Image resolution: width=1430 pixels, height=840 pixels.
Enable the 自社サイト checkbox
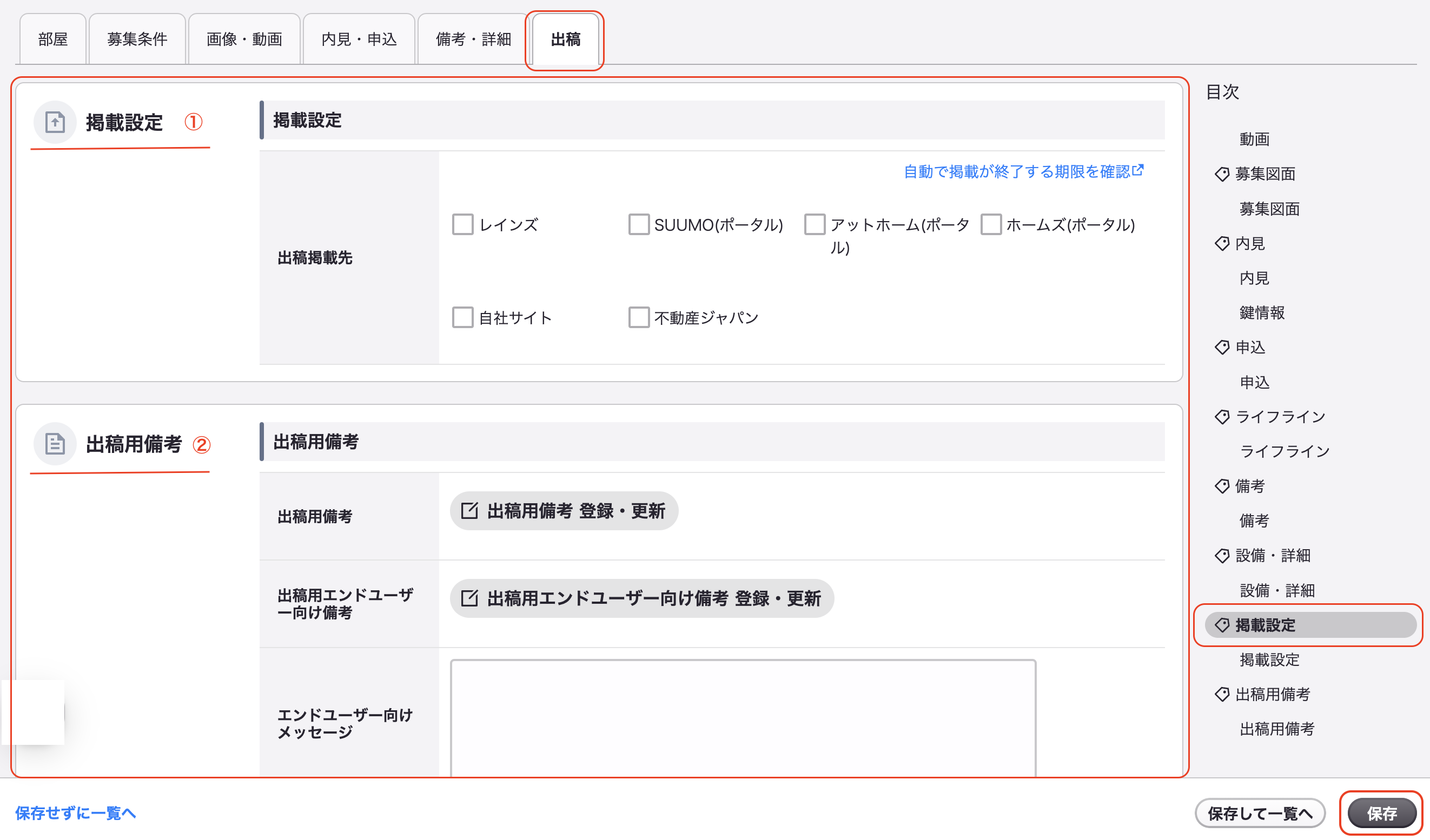click(462, 318)
